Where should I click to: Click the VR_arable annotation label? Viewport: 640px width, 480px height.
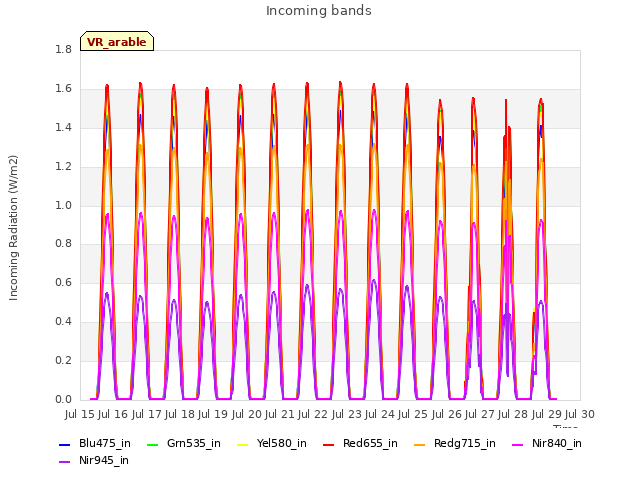pyautogui.click(x=117, y=42)
